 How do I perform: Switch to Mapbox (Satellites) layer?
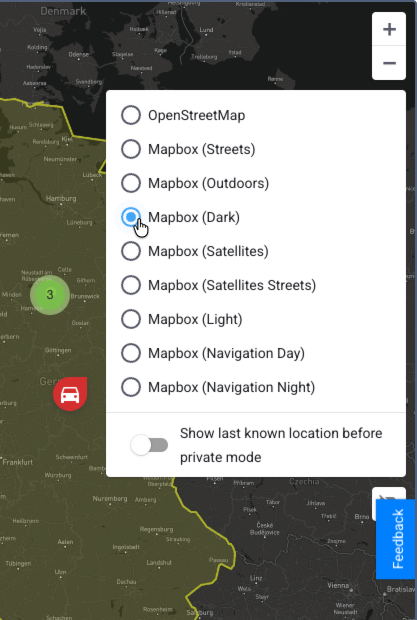(131, 251)
